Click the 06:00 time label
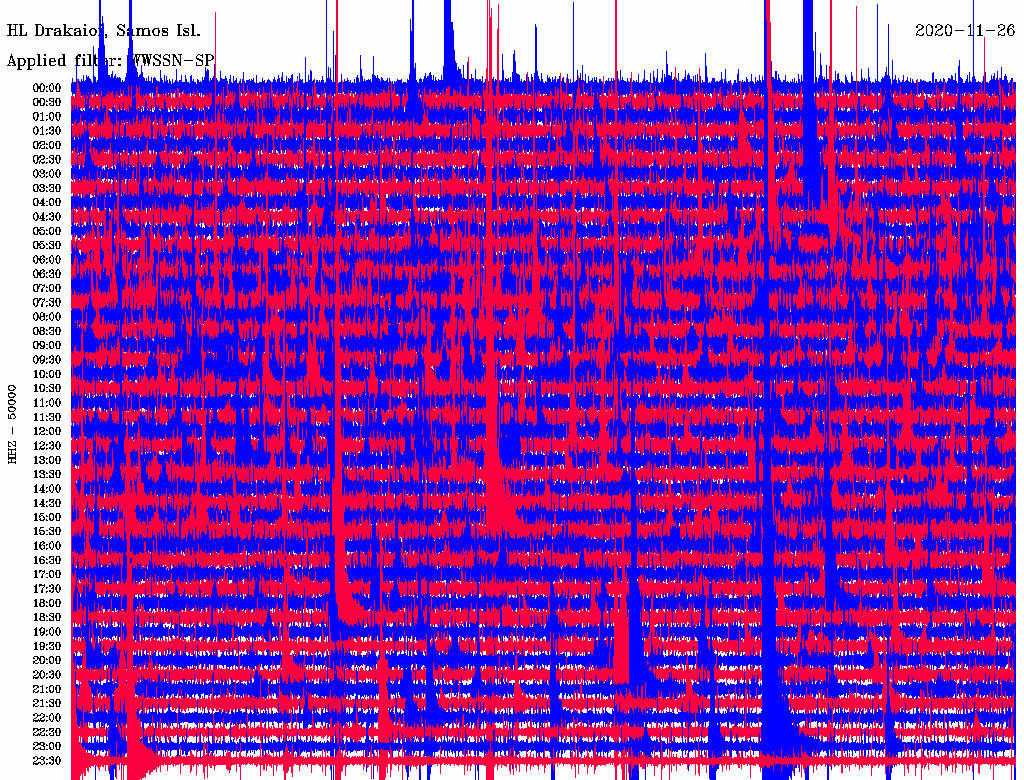1024x780 pixels. 47,259
